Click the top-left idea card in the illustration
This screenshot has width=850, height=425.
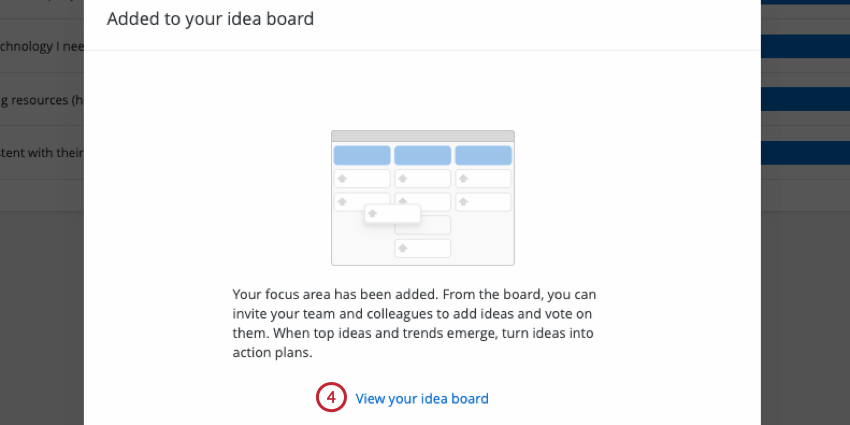tap(361, 178)
